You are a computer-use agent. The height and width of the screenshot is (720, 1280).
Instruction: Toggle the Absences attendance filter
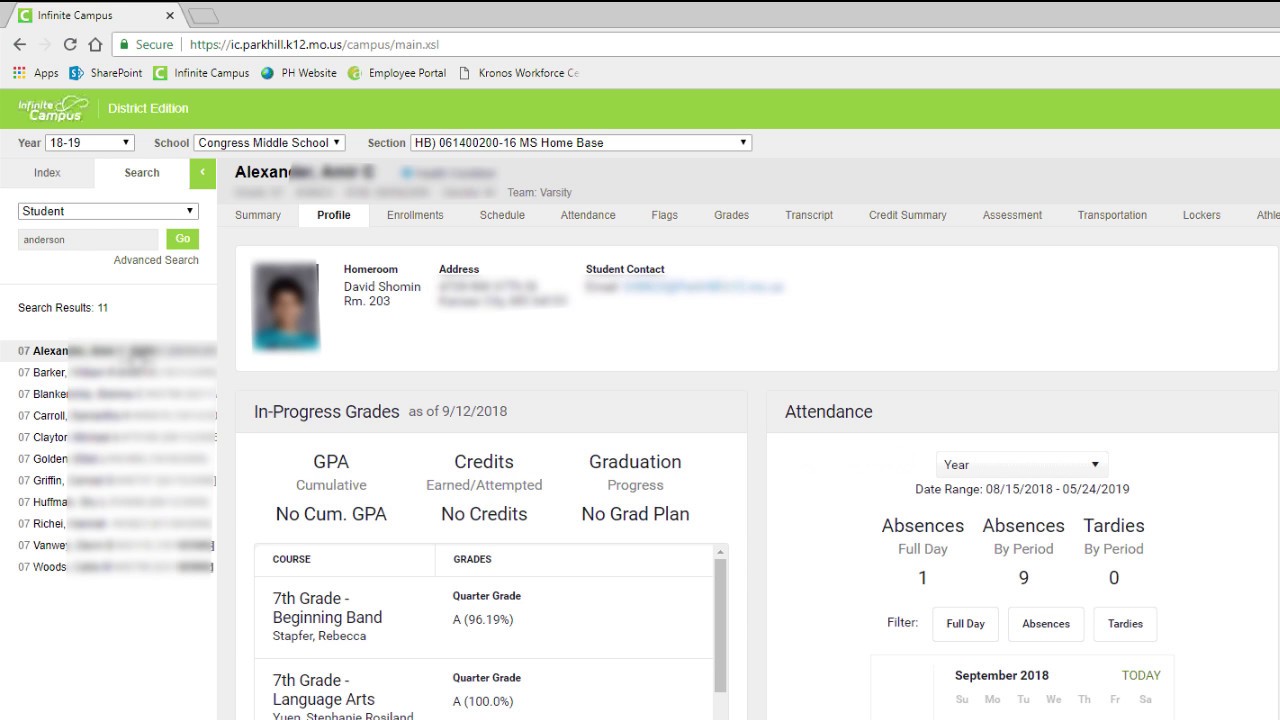(x=1046, y=624)
